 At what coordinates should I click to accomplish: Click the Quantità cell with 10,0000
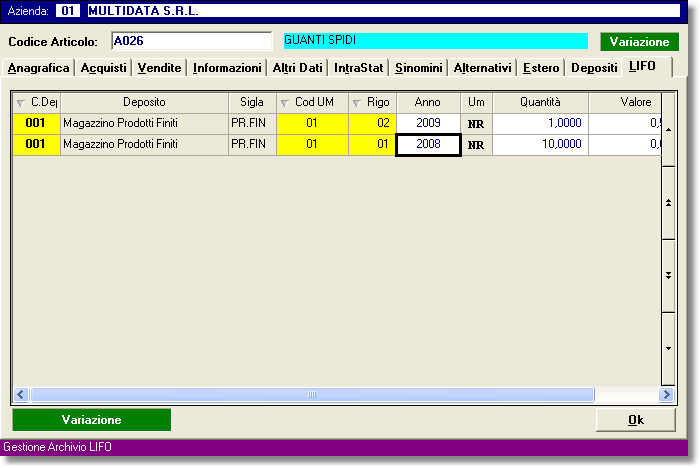coord(538,144)
